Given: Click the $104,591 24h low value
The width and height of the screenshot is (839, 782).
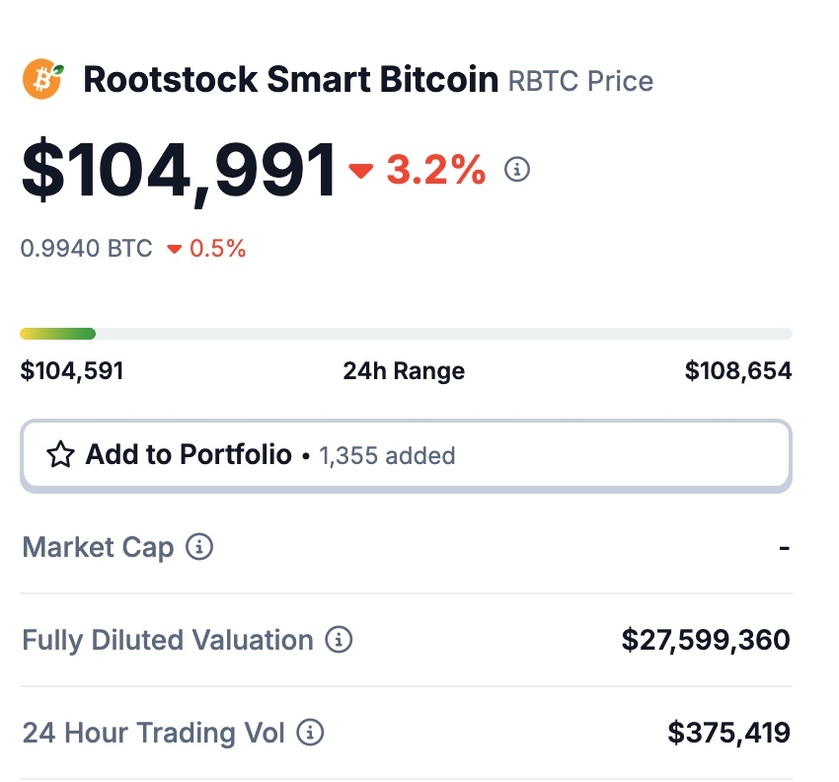Looking at the screenshot, I should click(72, 371).
